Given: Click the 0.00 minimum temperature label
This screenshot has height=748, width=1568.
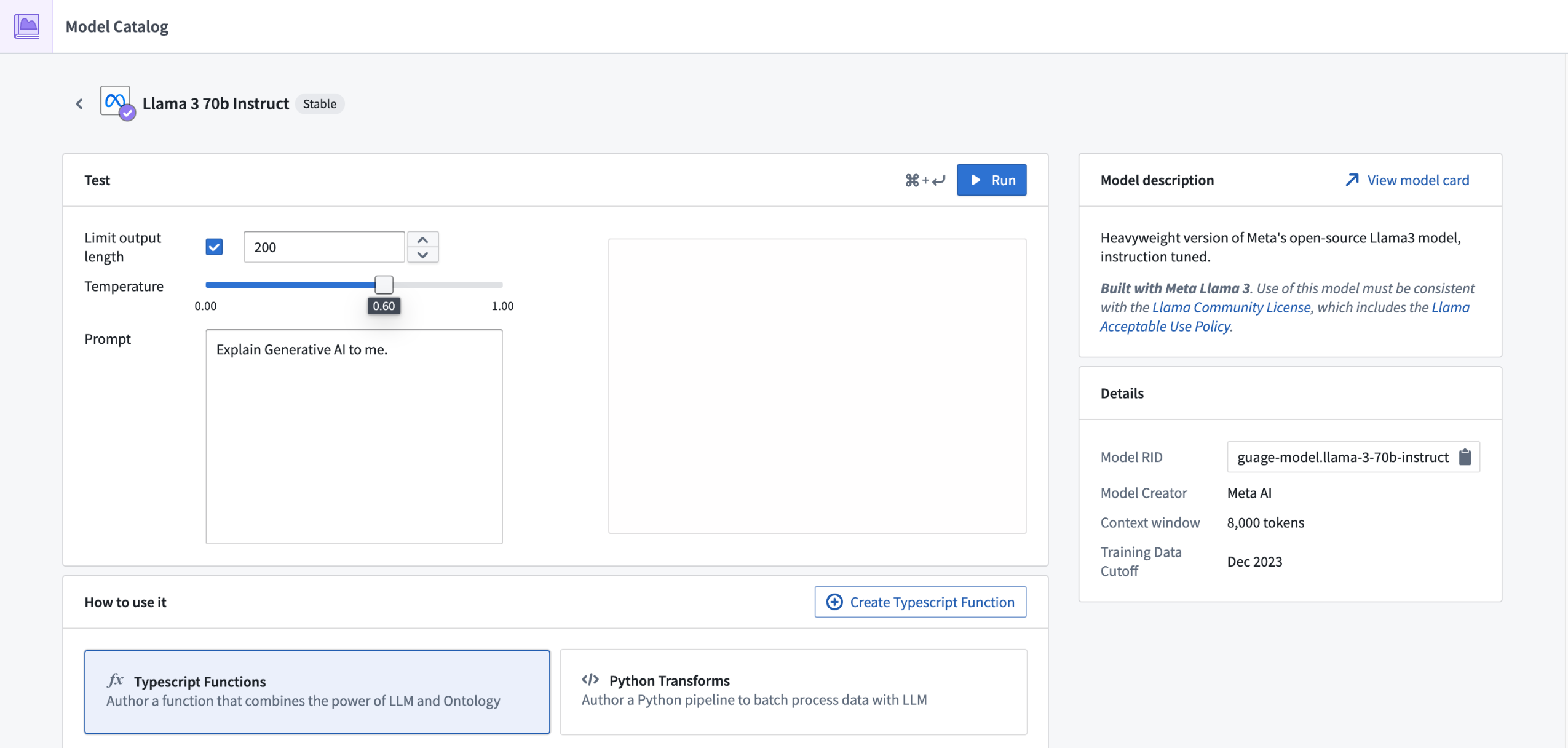Looking at the screenshot, I should coord(205,306).
